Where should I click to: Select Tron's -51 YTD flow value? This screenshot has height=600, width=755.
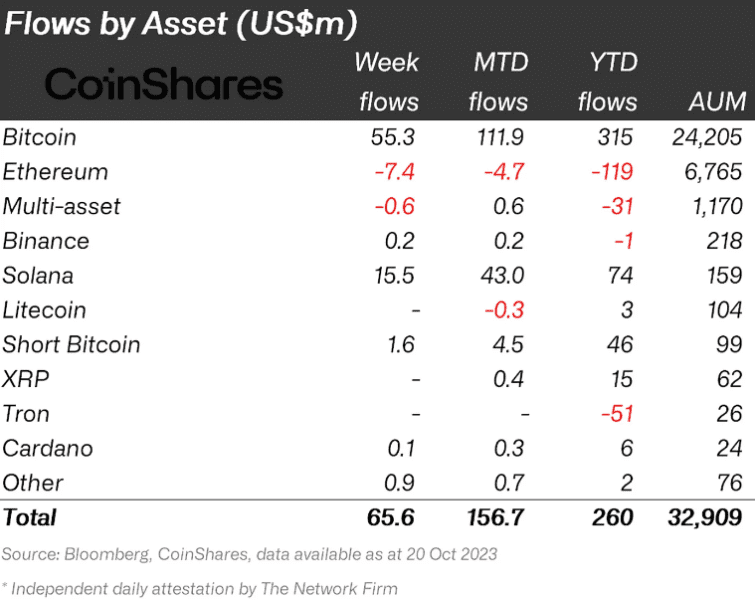coord(617,414)
